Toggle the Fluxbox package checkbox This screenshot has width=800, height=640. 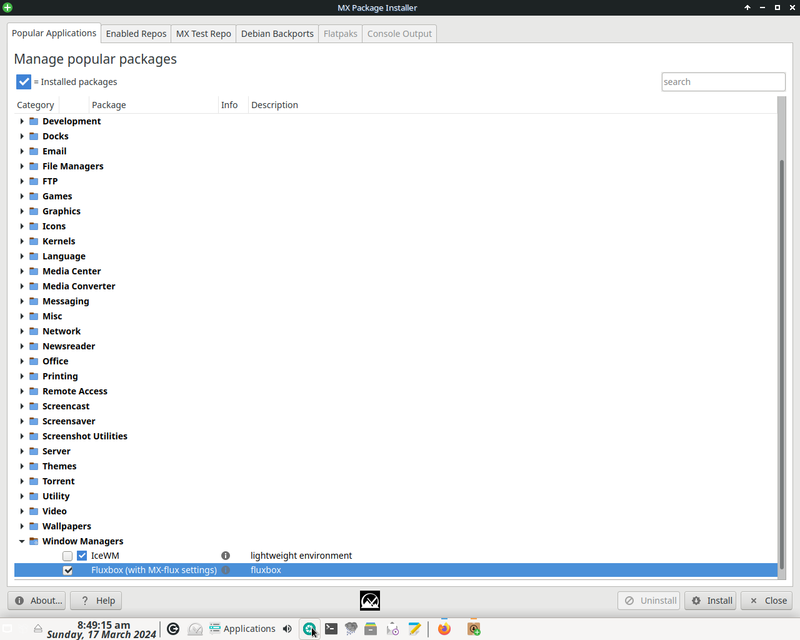click(x=67, y=570)
